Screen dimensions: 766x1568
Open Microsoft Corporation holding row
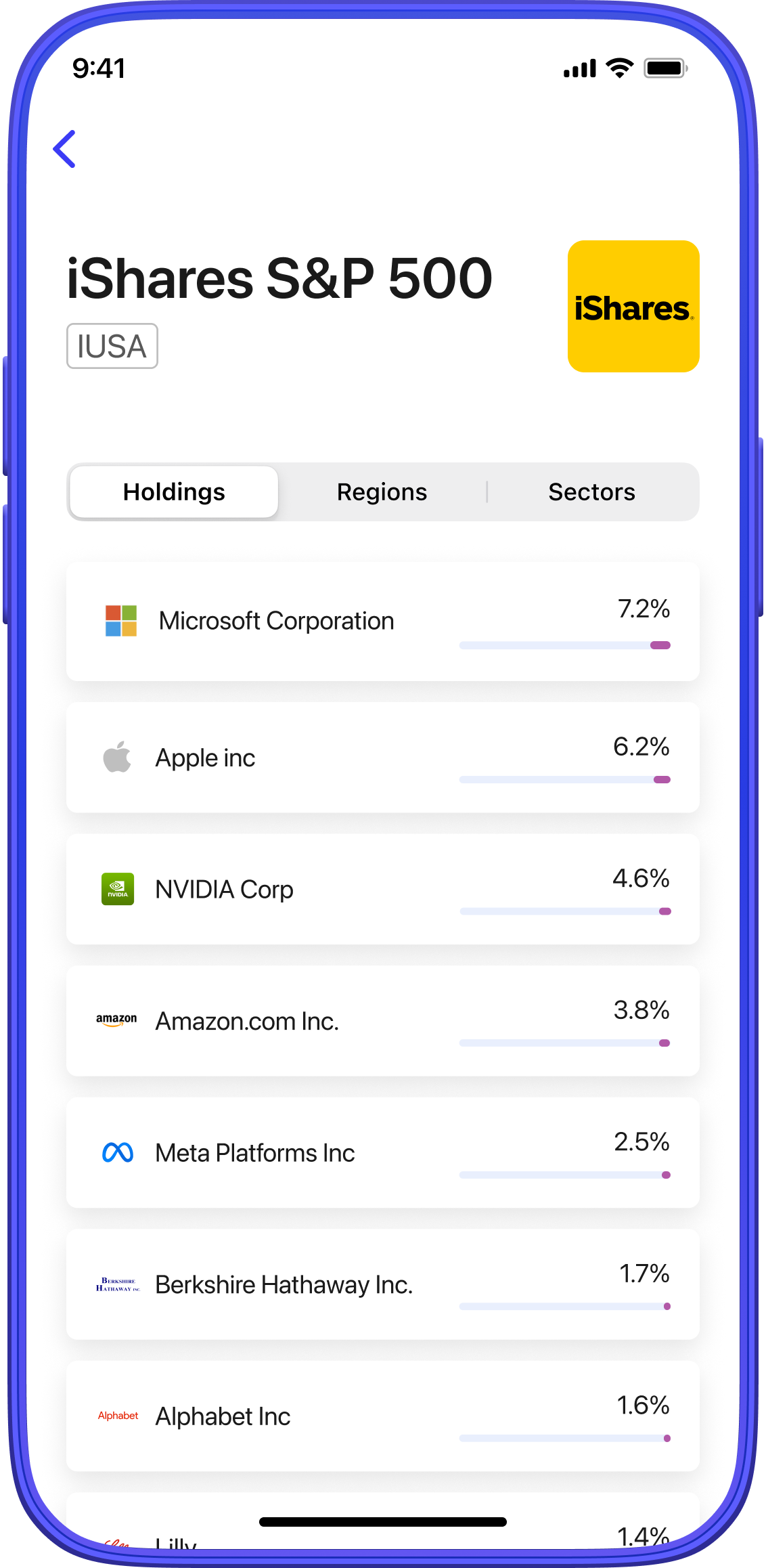tap(276, 621)
